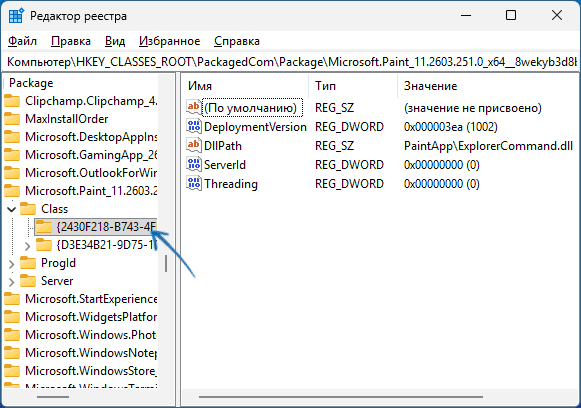Open the Файл menu
Screen dimensions: 581x408
(22, 41)
